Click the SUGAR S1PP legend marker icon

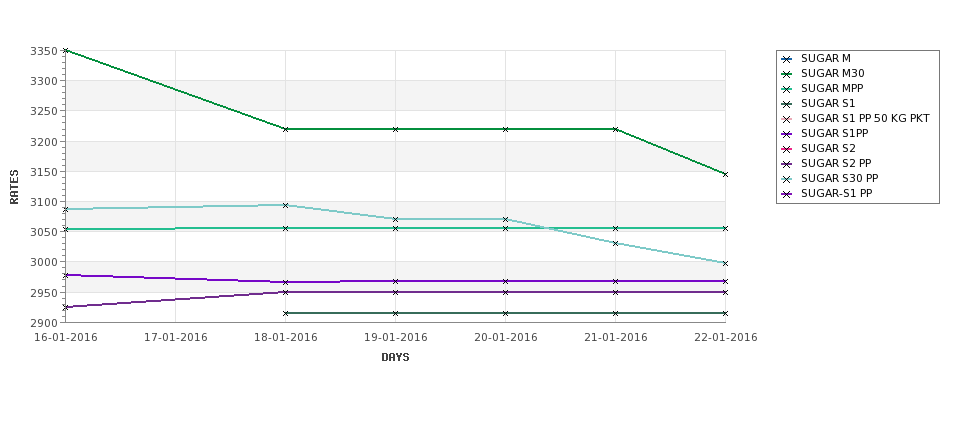pos(787,134)
